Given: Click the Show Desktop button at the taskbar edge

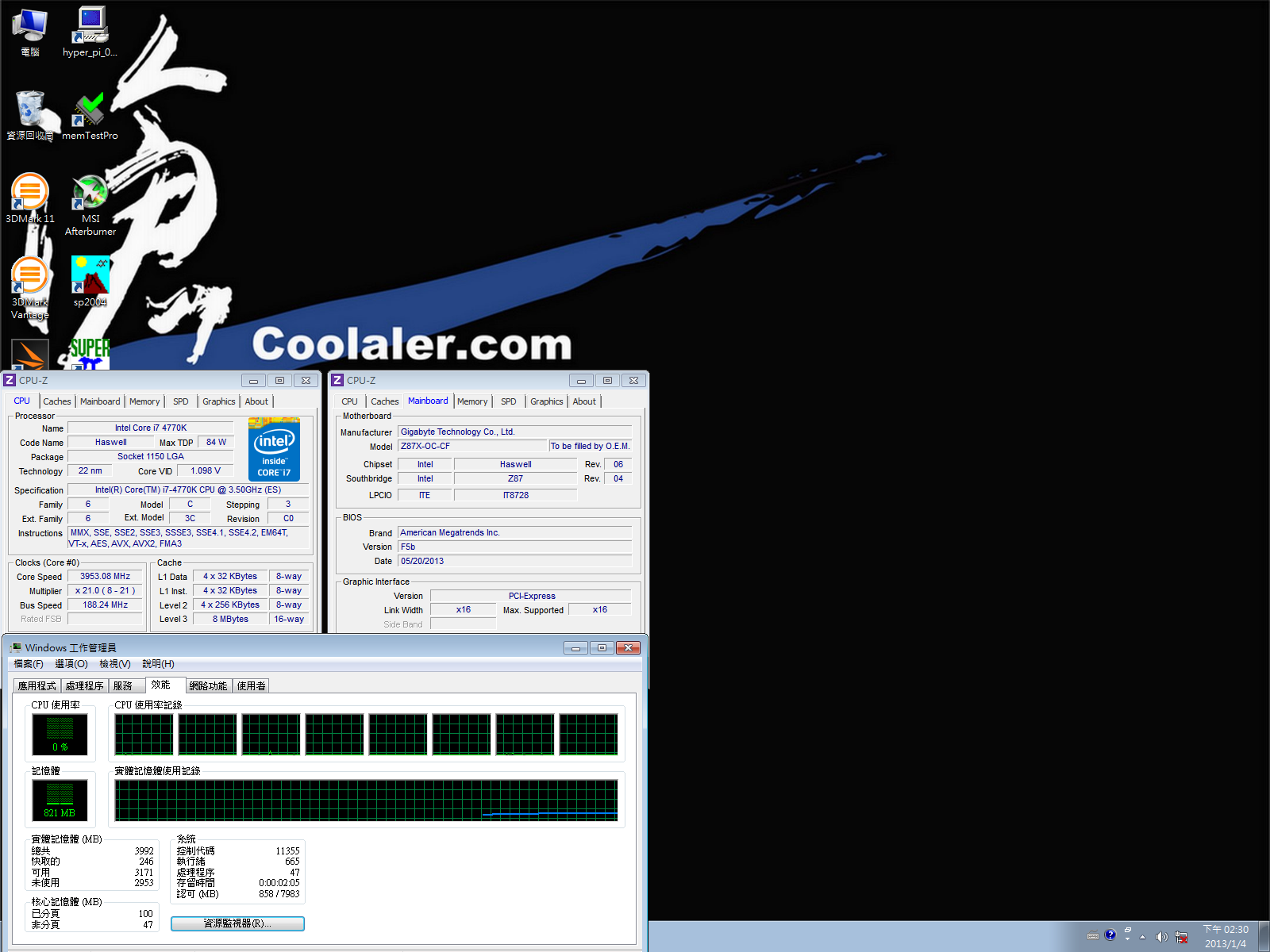Looking at the screenshot, I should coord(1264,936).
